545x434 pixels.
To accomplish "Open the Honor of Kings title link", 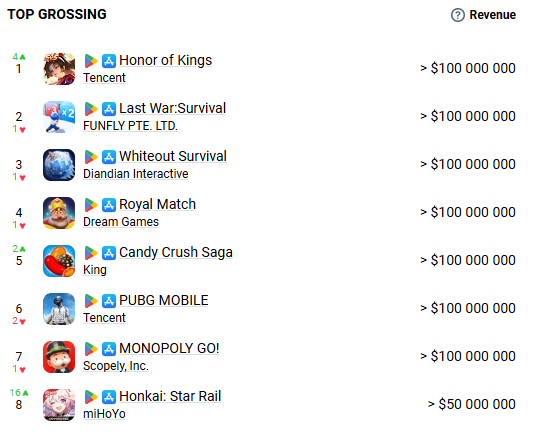I will click(165, 60).
